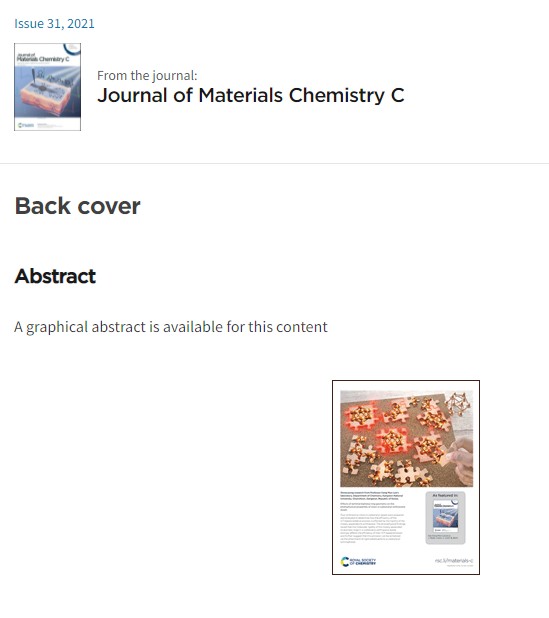Click the circular arc logo on cover thumbnail

72,49
